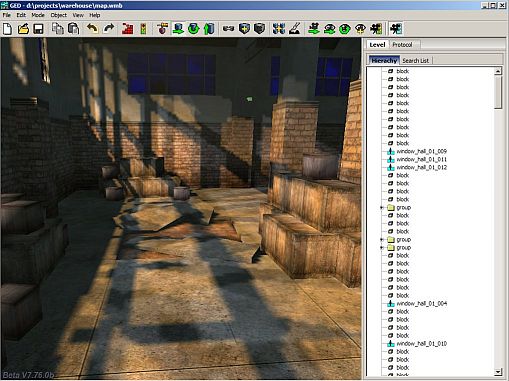Open the Help menu
This screenshot has width=509, height=381.
[95, 15]
